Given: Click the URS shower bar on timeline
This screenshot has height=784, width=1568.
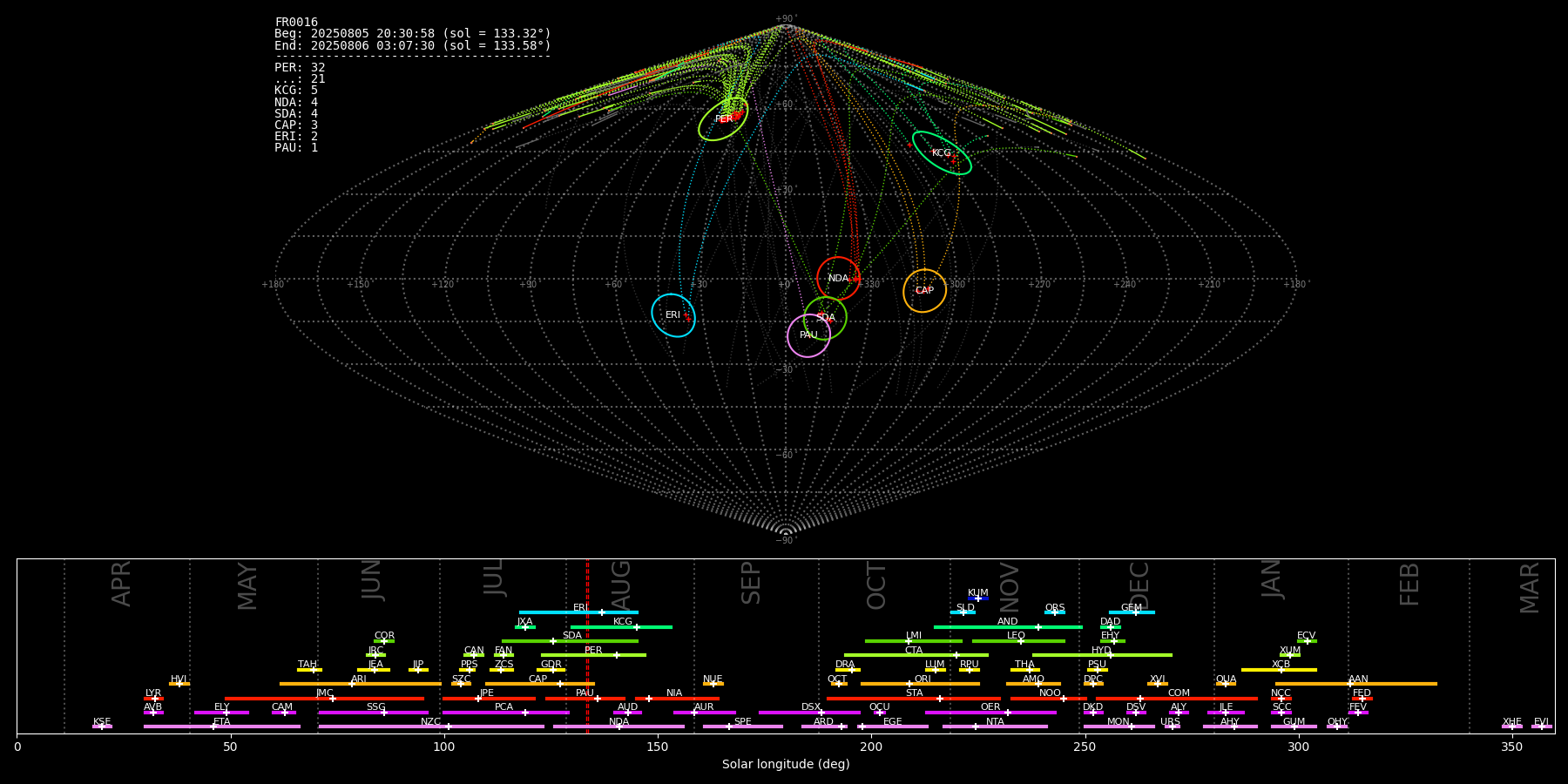Looking at the screenshot, I should [x=1173, y=727].
